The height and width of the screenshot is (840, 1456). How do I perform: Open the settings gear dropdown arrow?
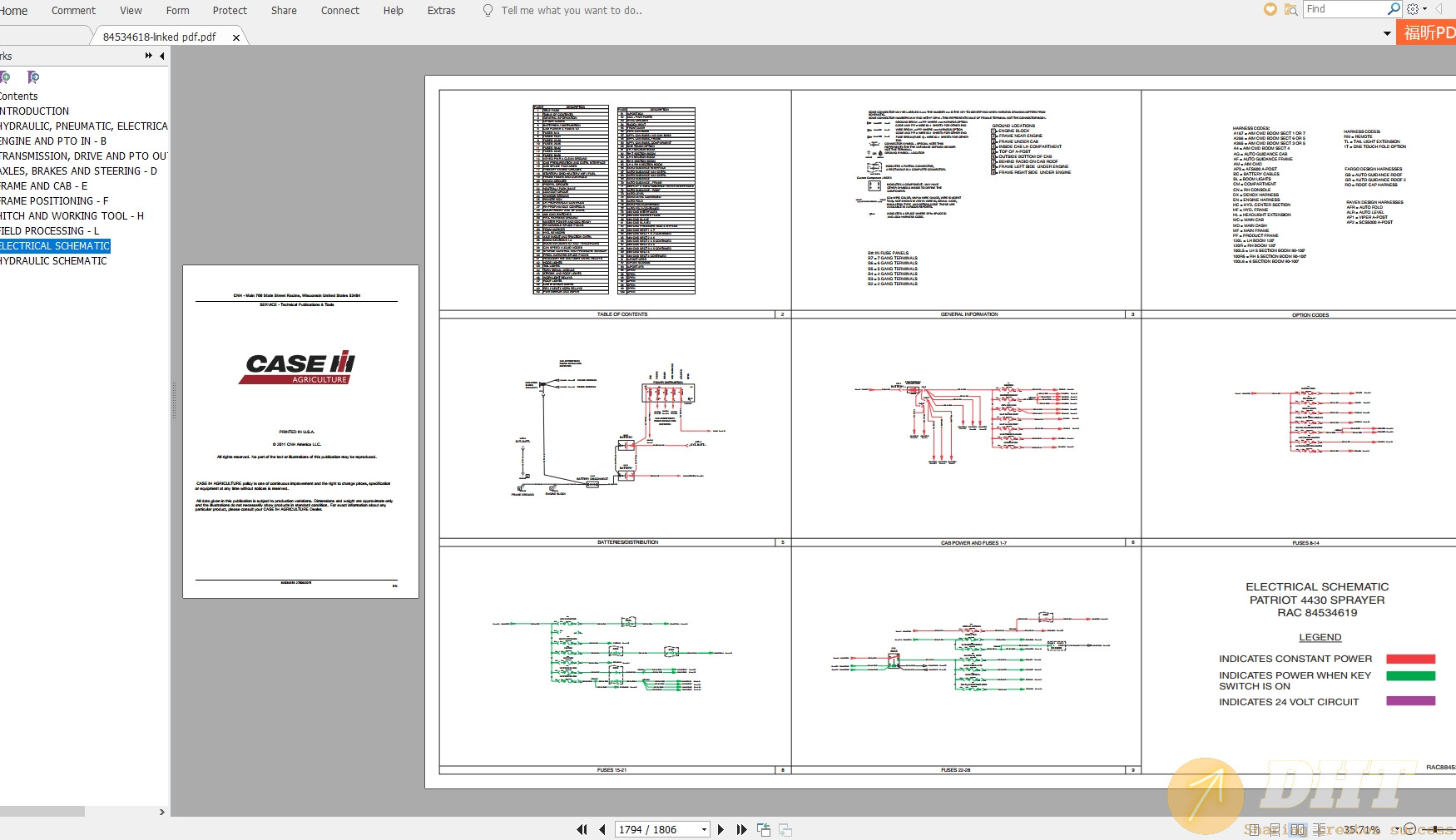(1425, 9)
